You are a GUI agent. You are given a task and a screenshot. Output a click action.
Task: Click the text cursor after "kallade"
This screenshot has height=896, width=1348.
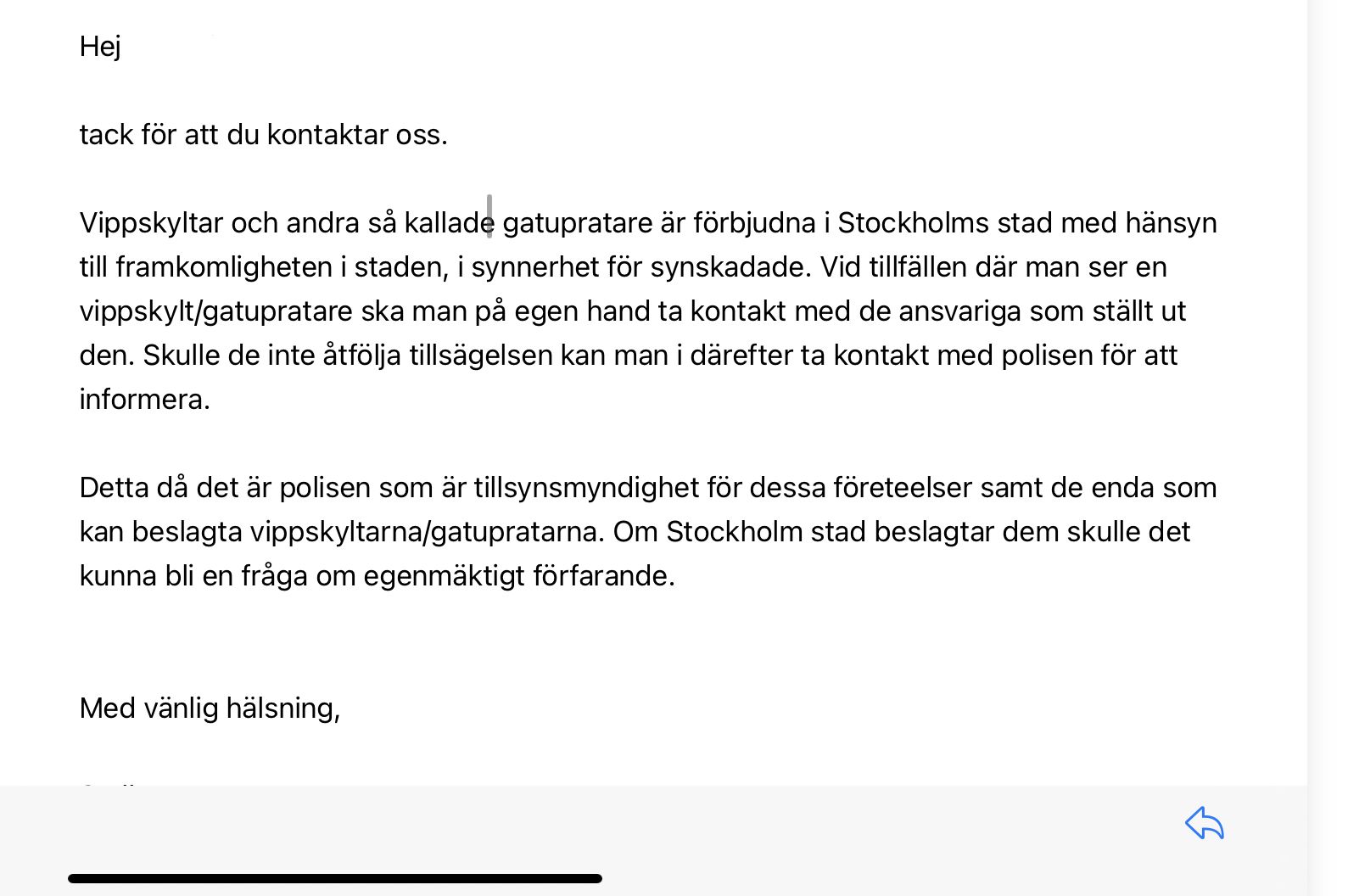click(489, 216)
